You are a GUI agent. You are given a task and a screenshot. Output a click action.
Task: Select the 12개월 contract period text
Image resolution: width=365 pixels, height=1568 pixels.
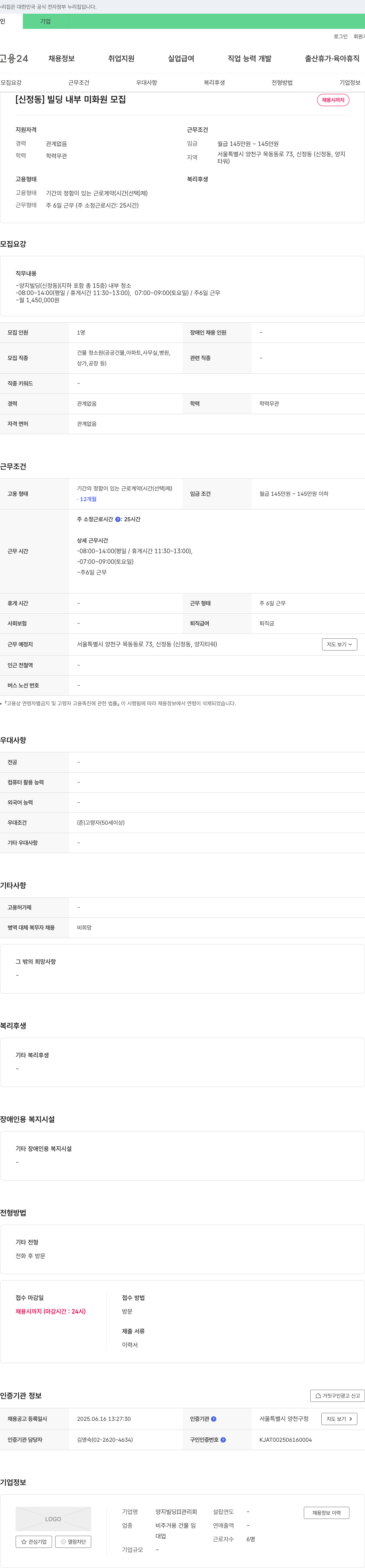[87, 499]
